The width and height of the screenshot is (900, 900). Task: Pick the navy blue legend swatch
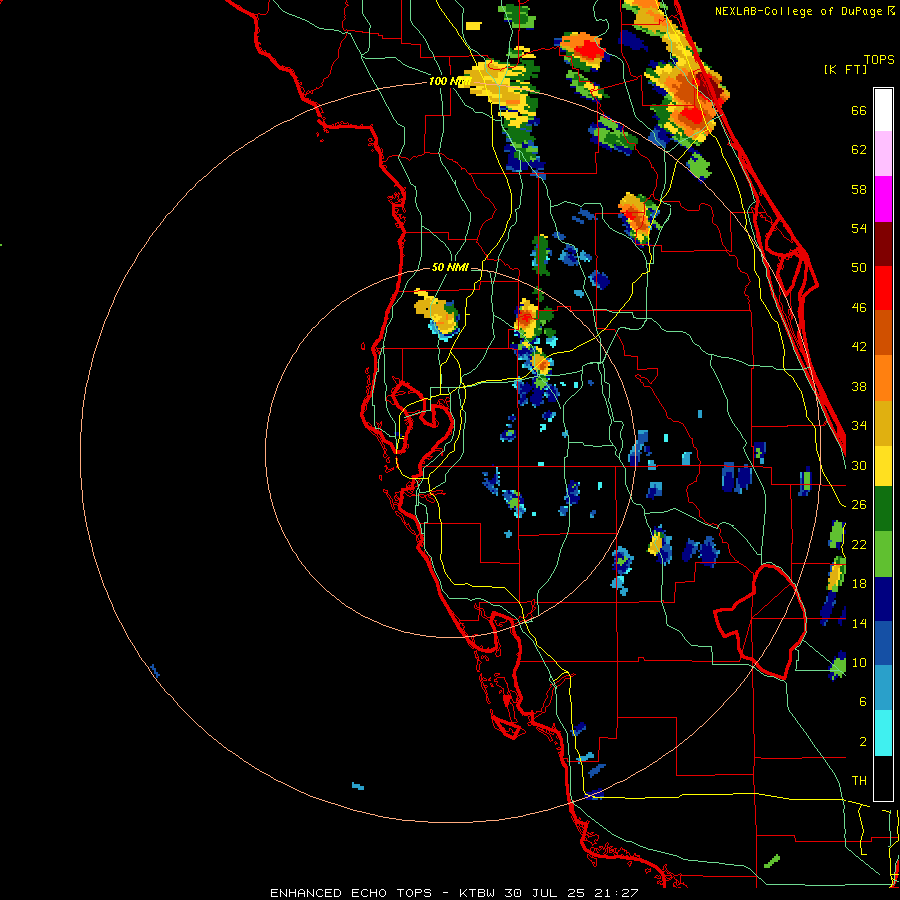[883, 599]
